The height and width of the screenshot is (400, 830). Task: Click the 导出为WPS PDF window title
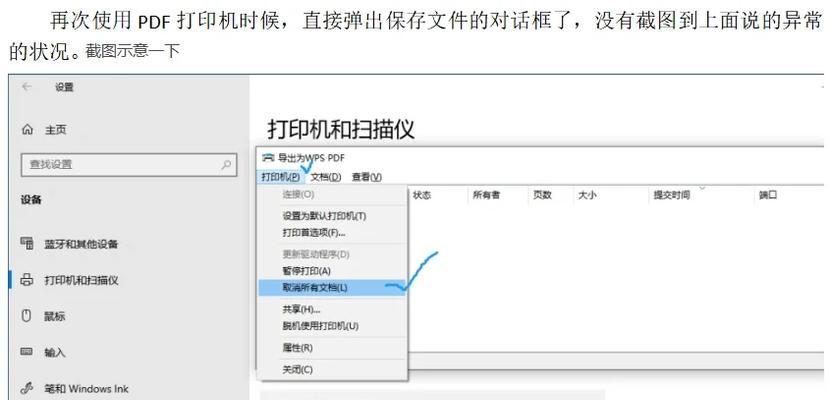pos(311,158)
